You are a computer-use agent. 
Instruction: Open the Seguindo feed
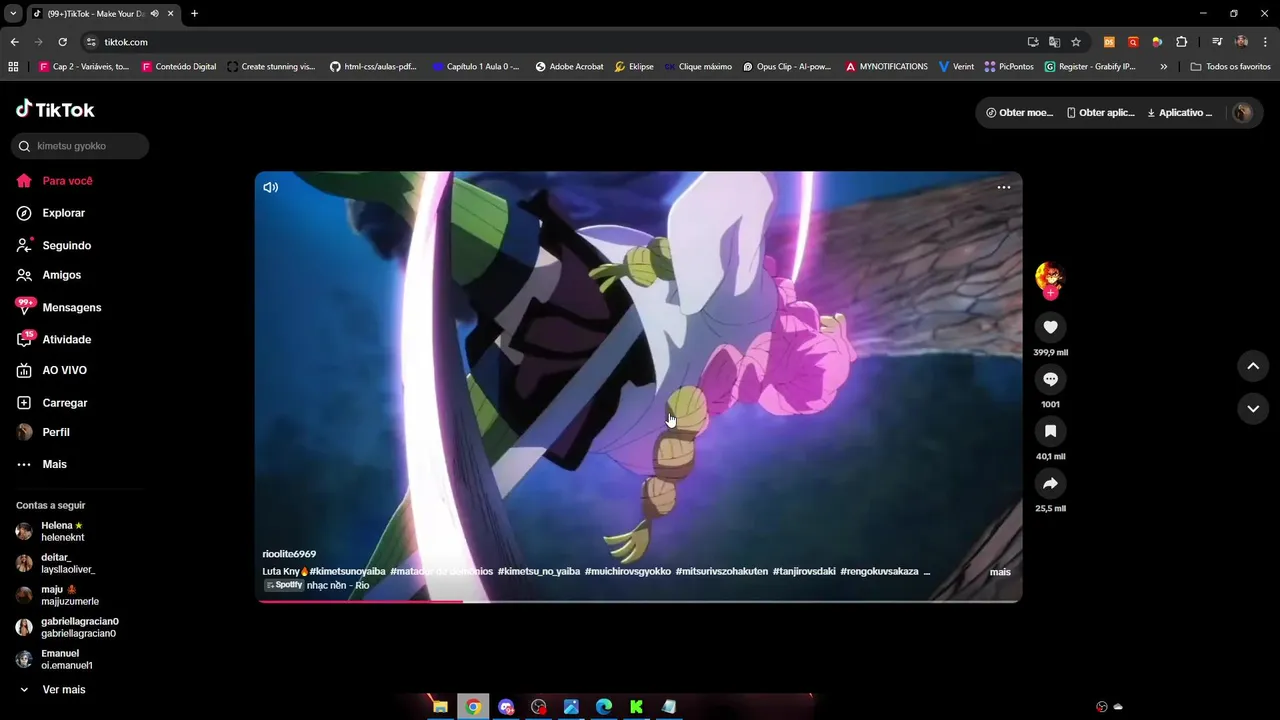click(x=54, y=245)
